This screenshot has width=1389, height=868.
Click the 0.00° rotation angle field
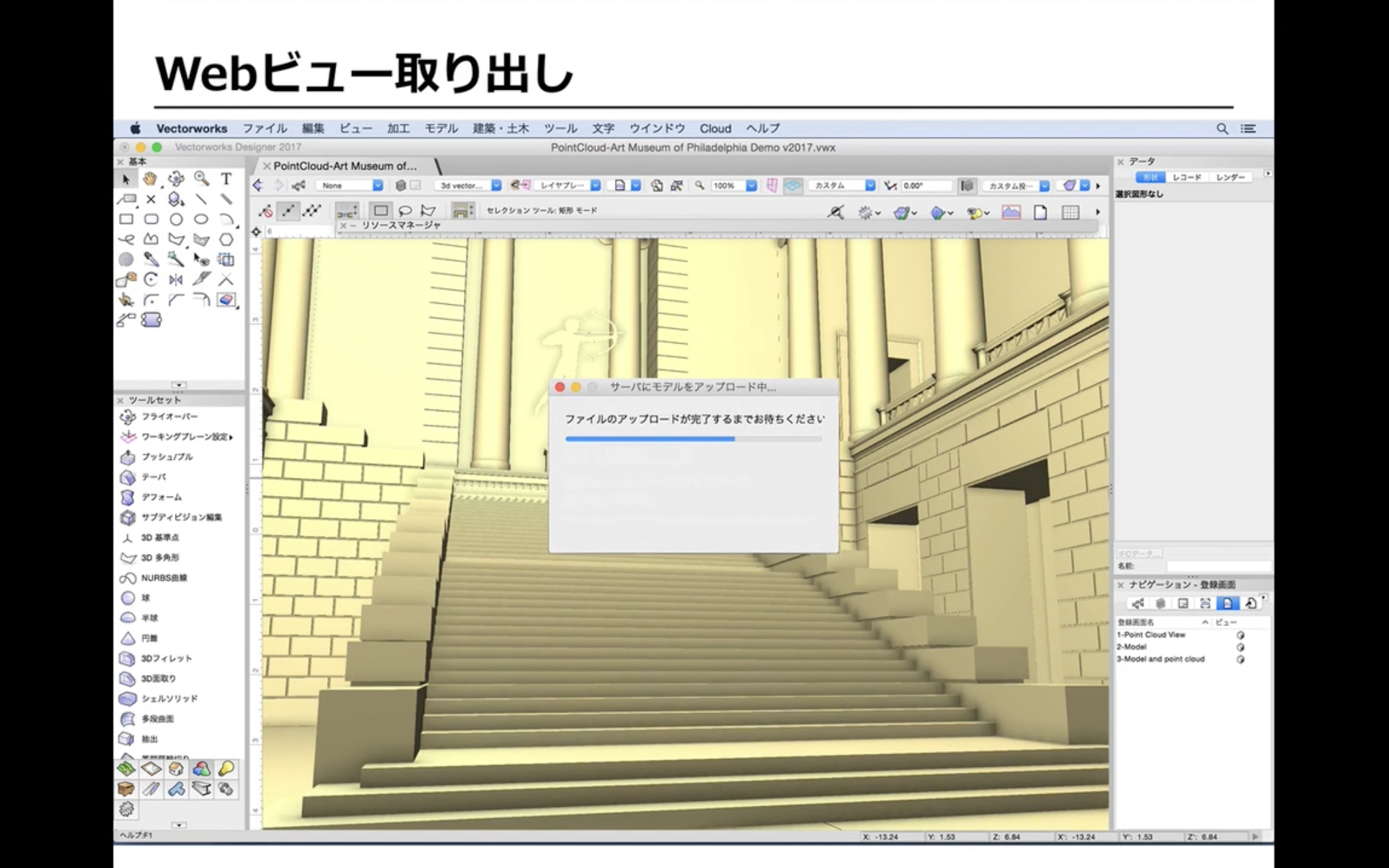[x=927, y=185]
